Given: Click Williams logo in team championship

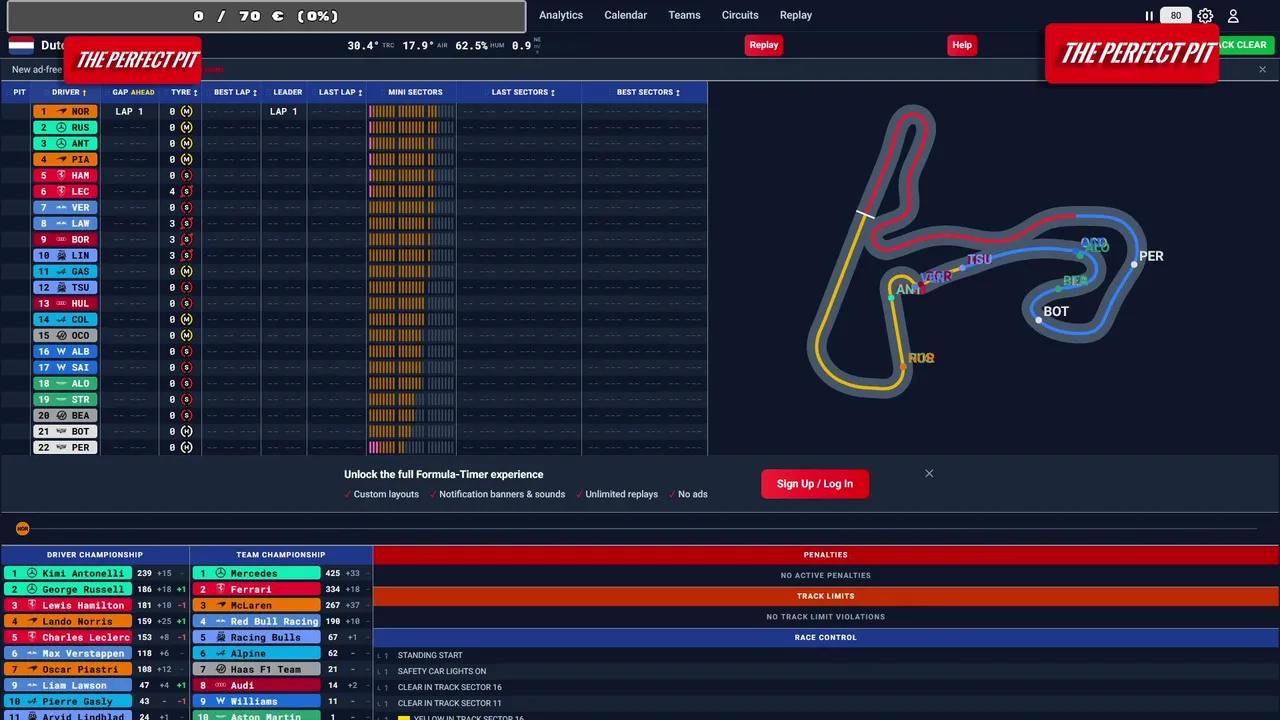Looking at the screenshot, I should tap(221, 702).
